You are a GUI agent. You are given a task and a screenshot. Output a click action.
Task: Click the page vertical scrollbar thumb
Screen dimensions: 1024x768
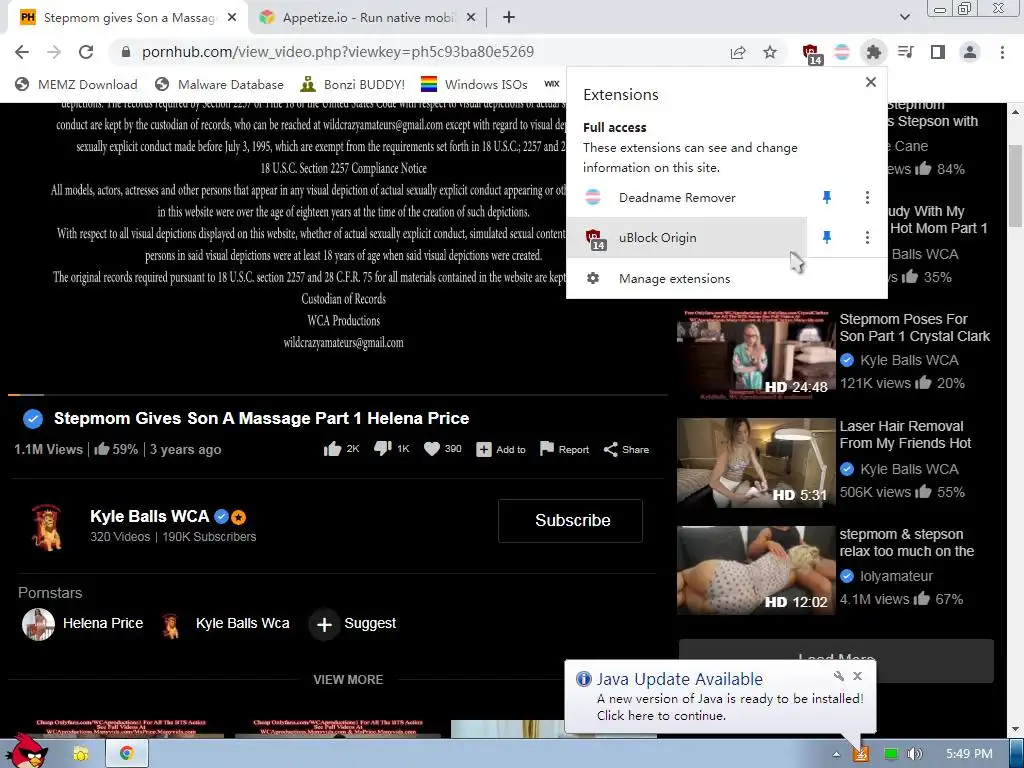pyautogui.click(x=1016, y=186)
